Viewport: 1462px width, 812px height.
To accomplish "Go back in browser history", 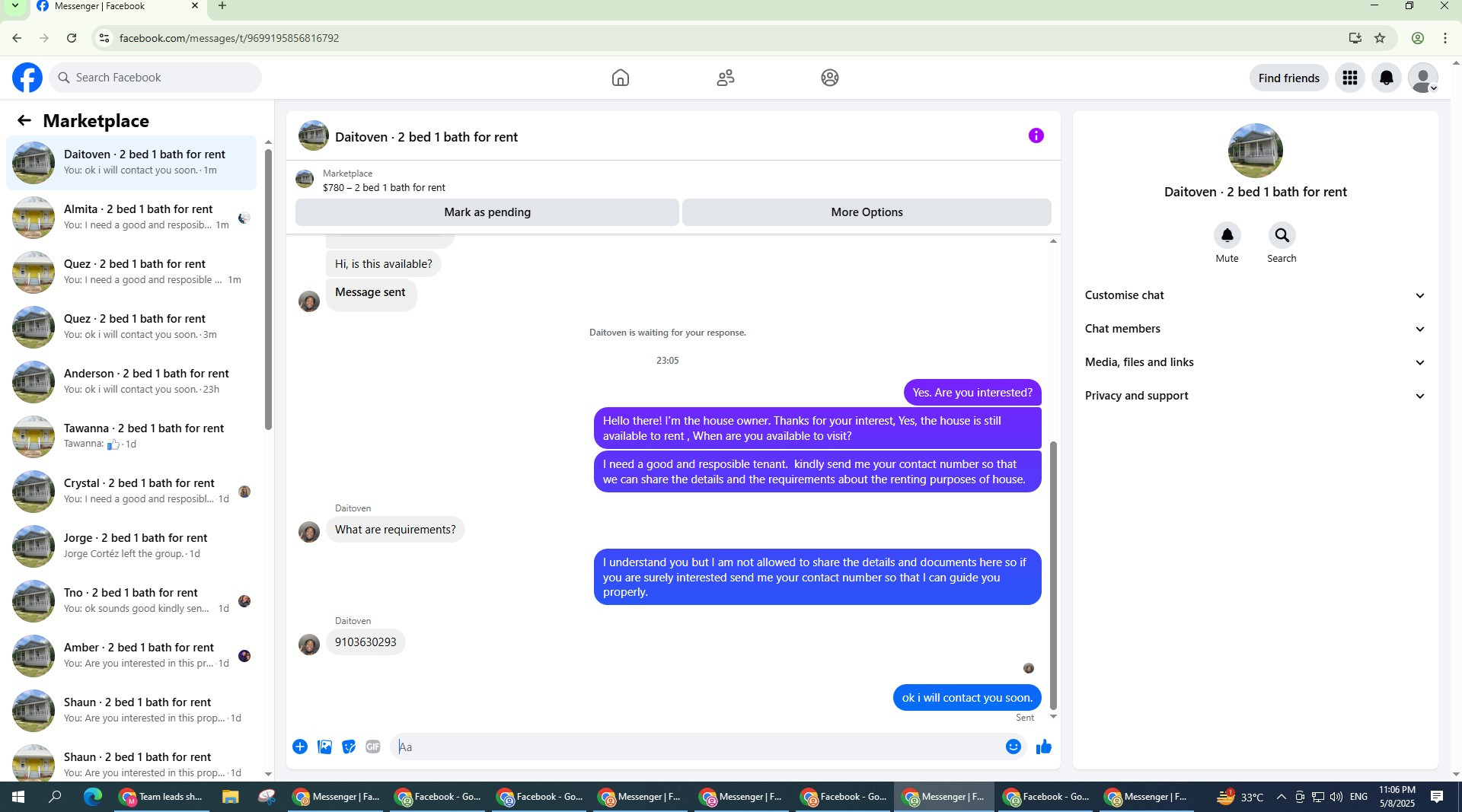I will (17, 38).
